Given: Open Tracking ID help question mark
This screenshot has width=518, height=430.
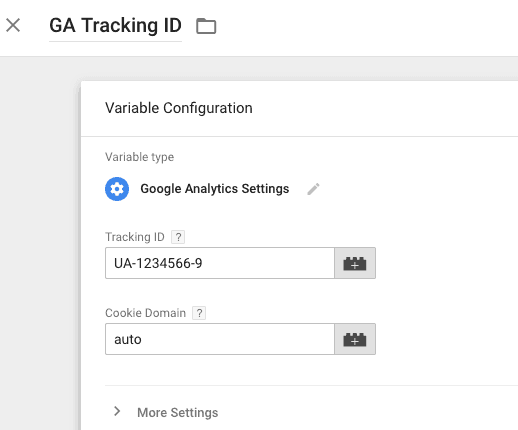Looking at the screenshot, I should click(x=178, y=237).
